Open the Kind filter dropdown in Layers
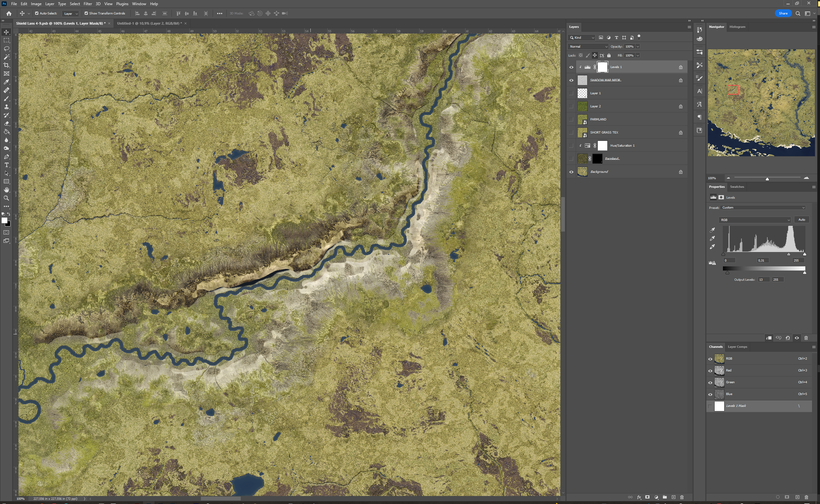Viewport: 820px width, 504px height. [583, 38]
